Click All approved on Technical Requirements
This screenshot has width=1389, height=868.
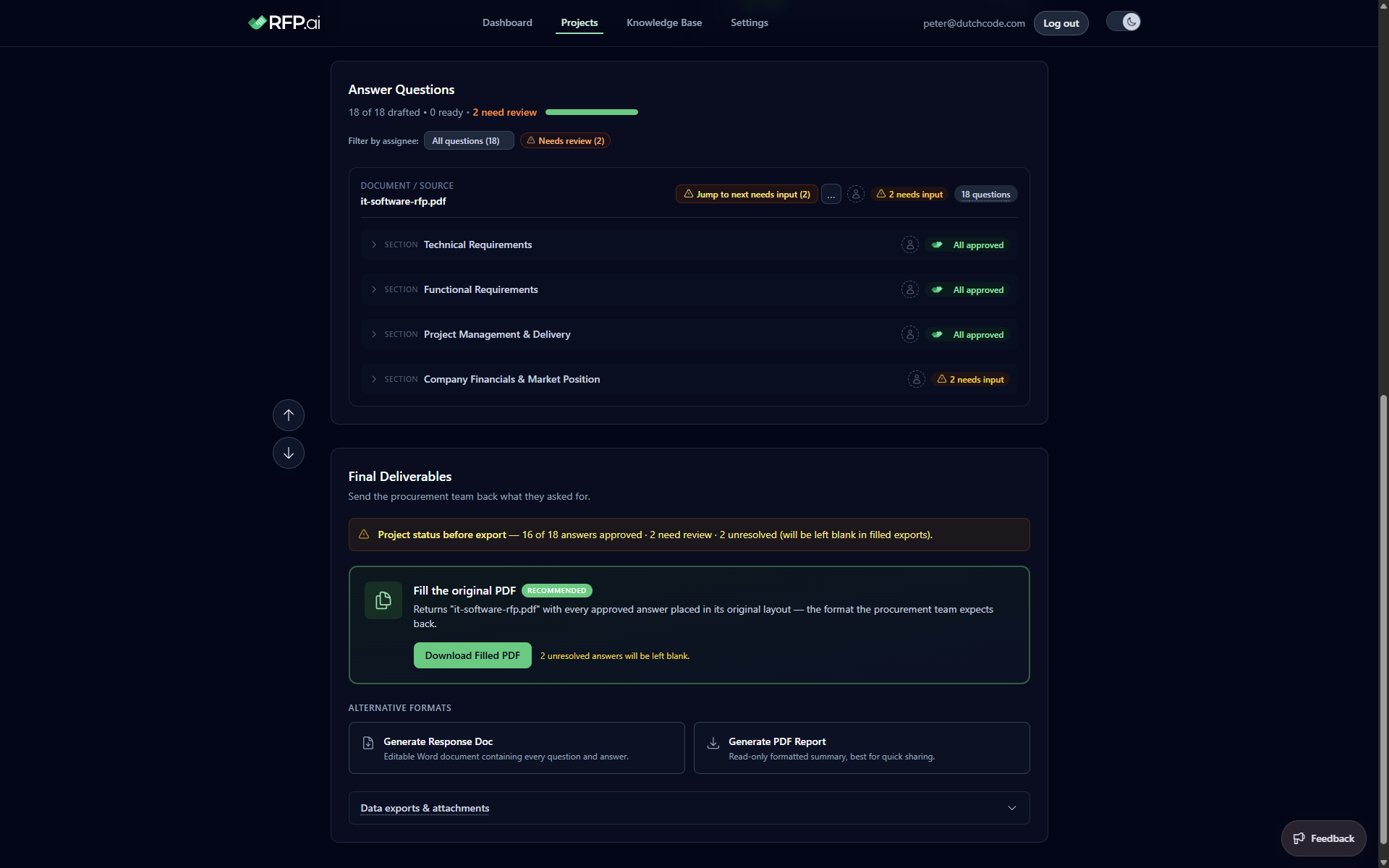coord(968,244)
